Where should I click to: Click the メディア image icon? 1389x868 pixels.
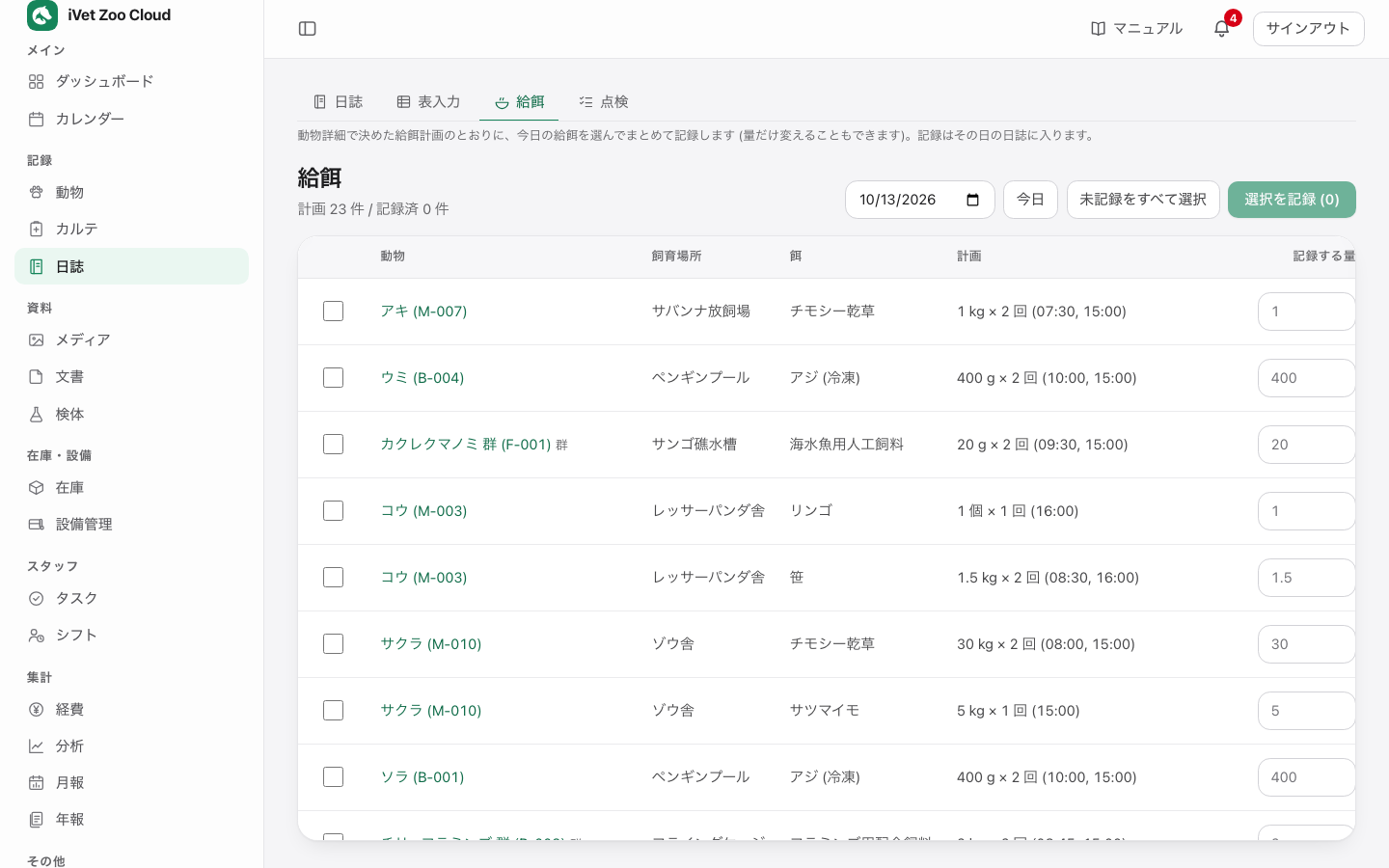37,339
